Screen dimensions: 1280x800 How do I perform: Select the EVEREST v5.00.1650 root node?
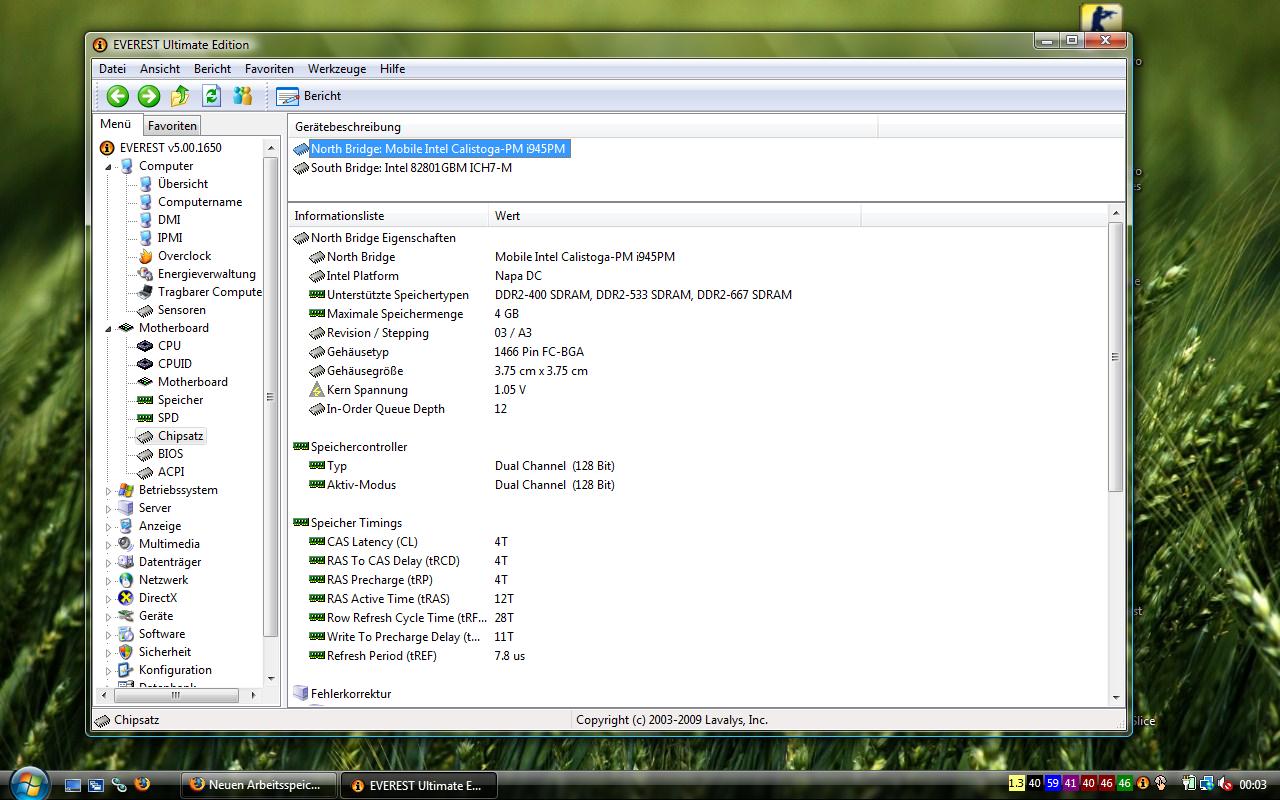click(170, 148)
